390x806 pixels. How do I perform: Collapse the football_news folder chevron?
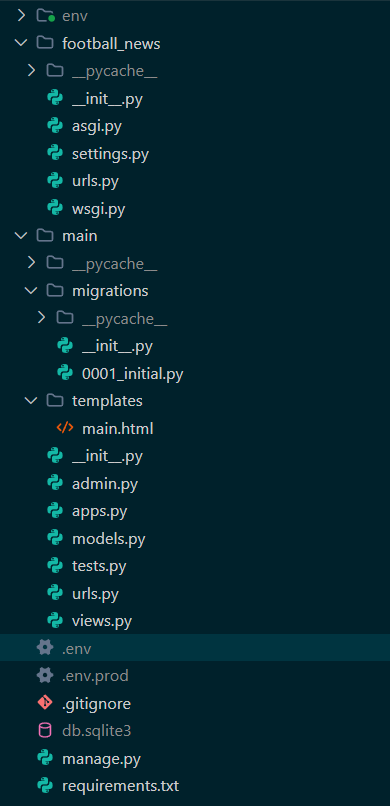21,43
